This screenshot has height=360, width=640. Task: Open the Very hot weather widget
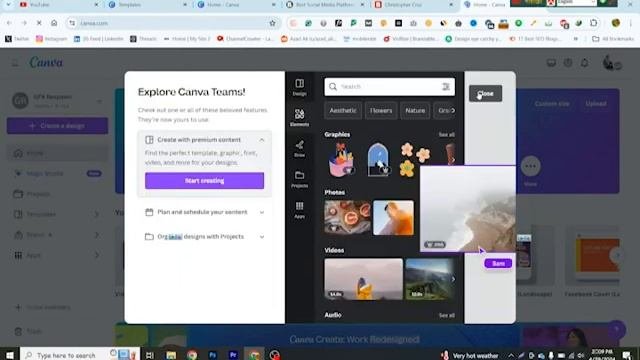click(469, 356)
